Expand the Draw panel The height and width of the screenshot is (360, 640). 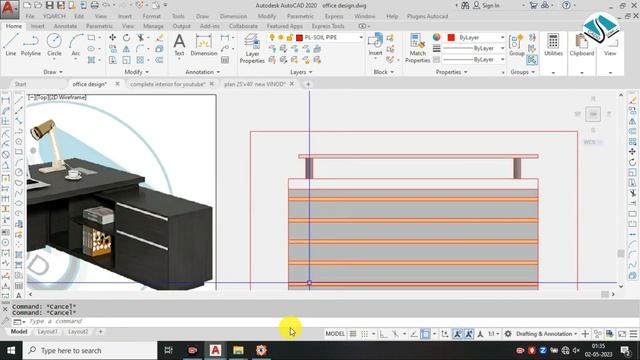click(53, 72)
